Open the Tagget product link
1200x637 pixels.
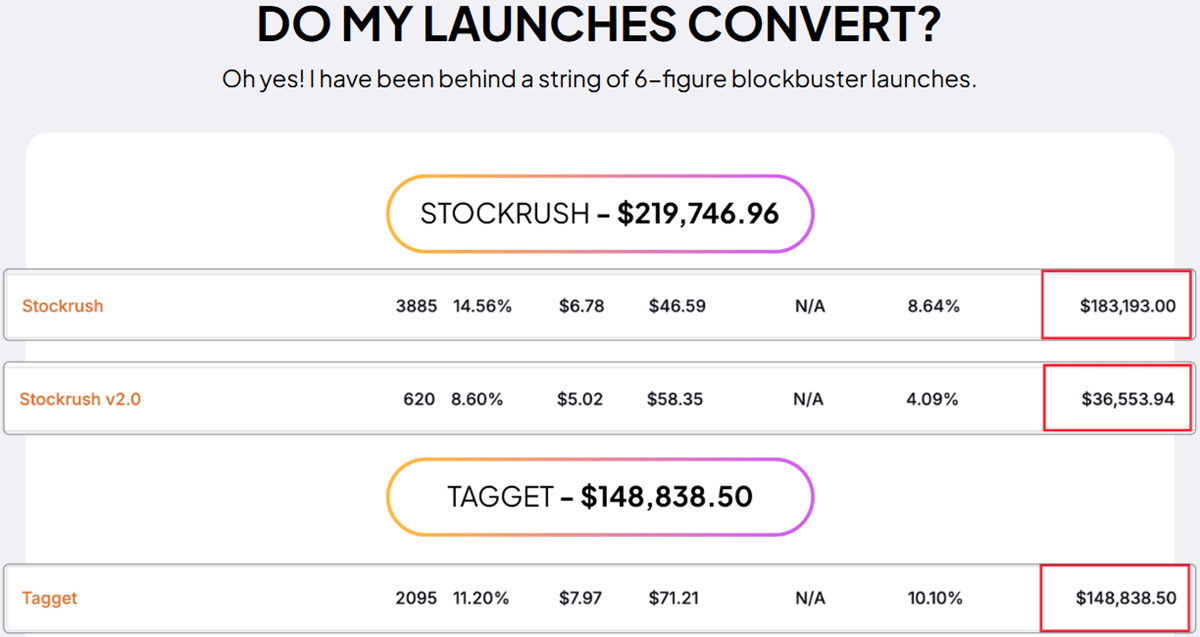50,599
